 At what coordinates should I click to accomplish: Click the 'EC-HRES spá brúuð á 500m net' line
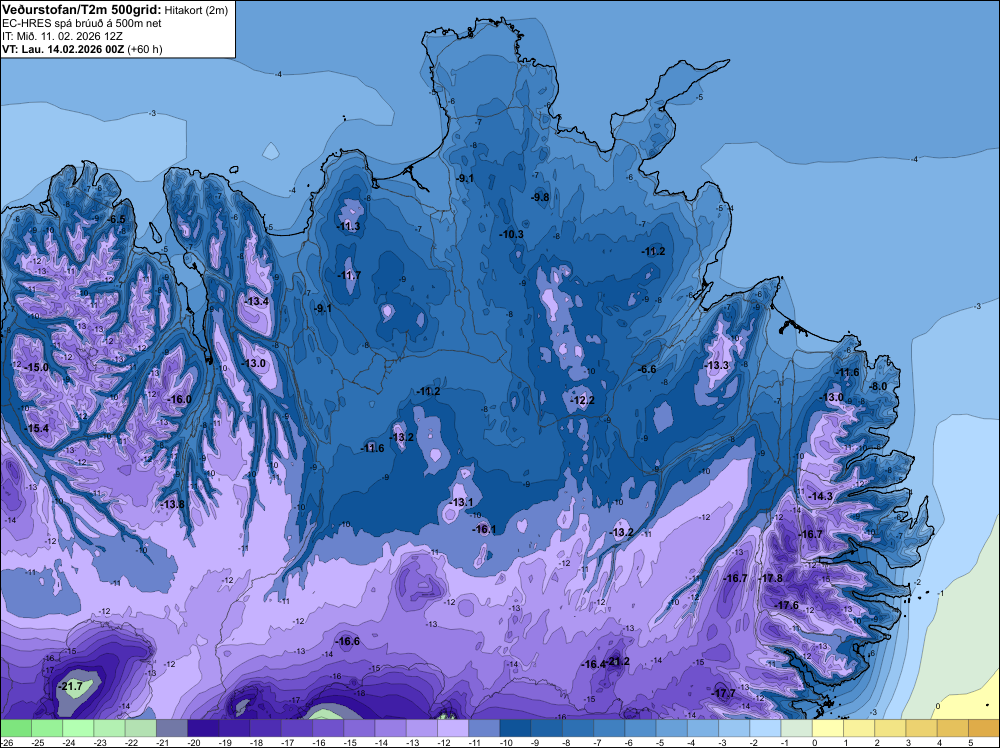(82, 24)
